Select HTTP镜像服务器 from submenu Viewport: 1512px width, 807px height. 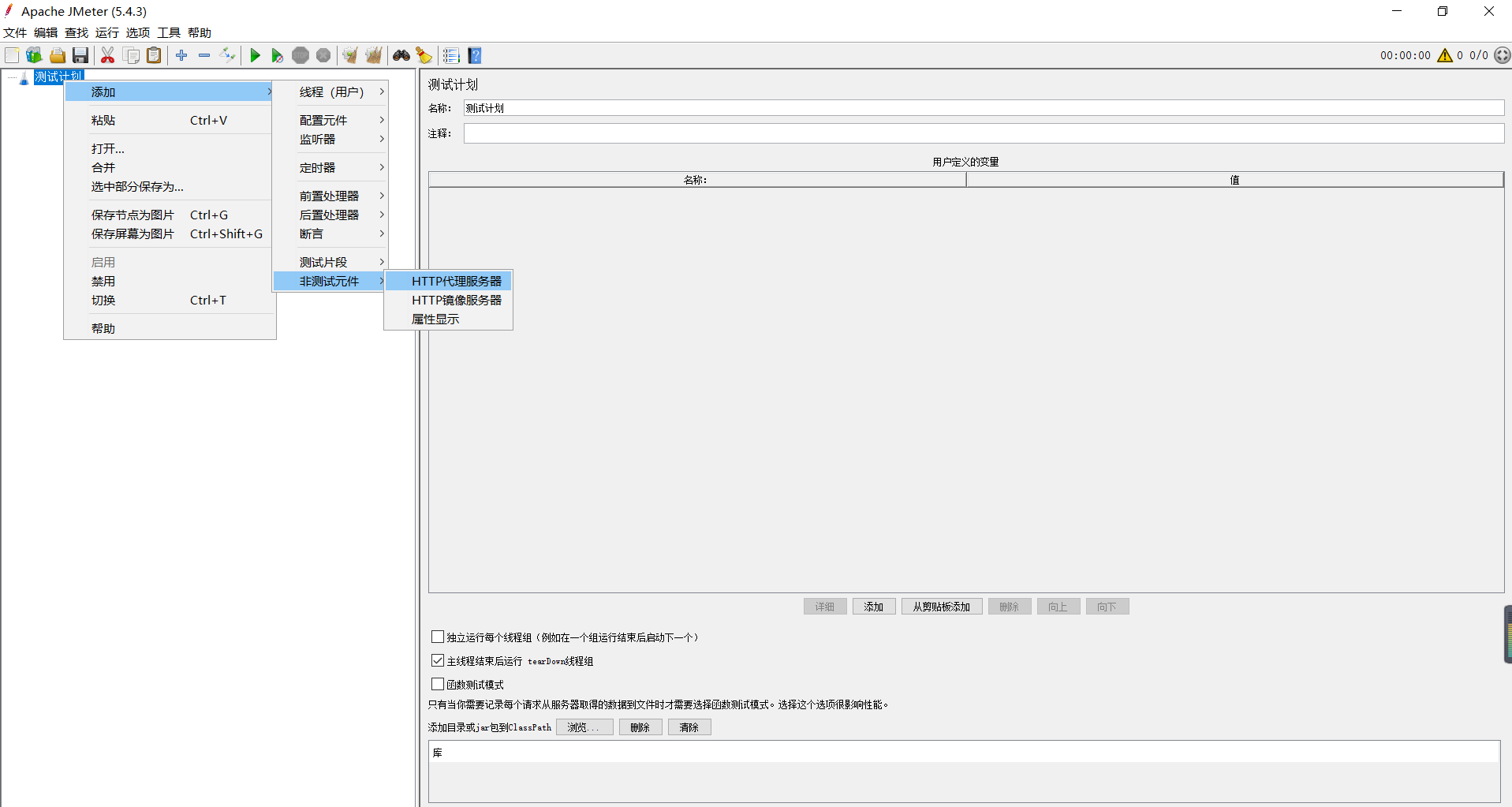coord(448,300)
